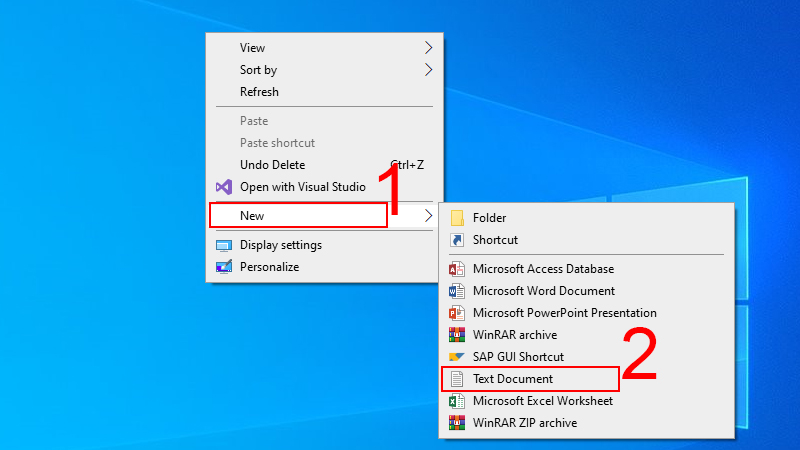800x450 pixels.
Task: Click the Ctrl+Z shortcut text
Action: (407, 165)
